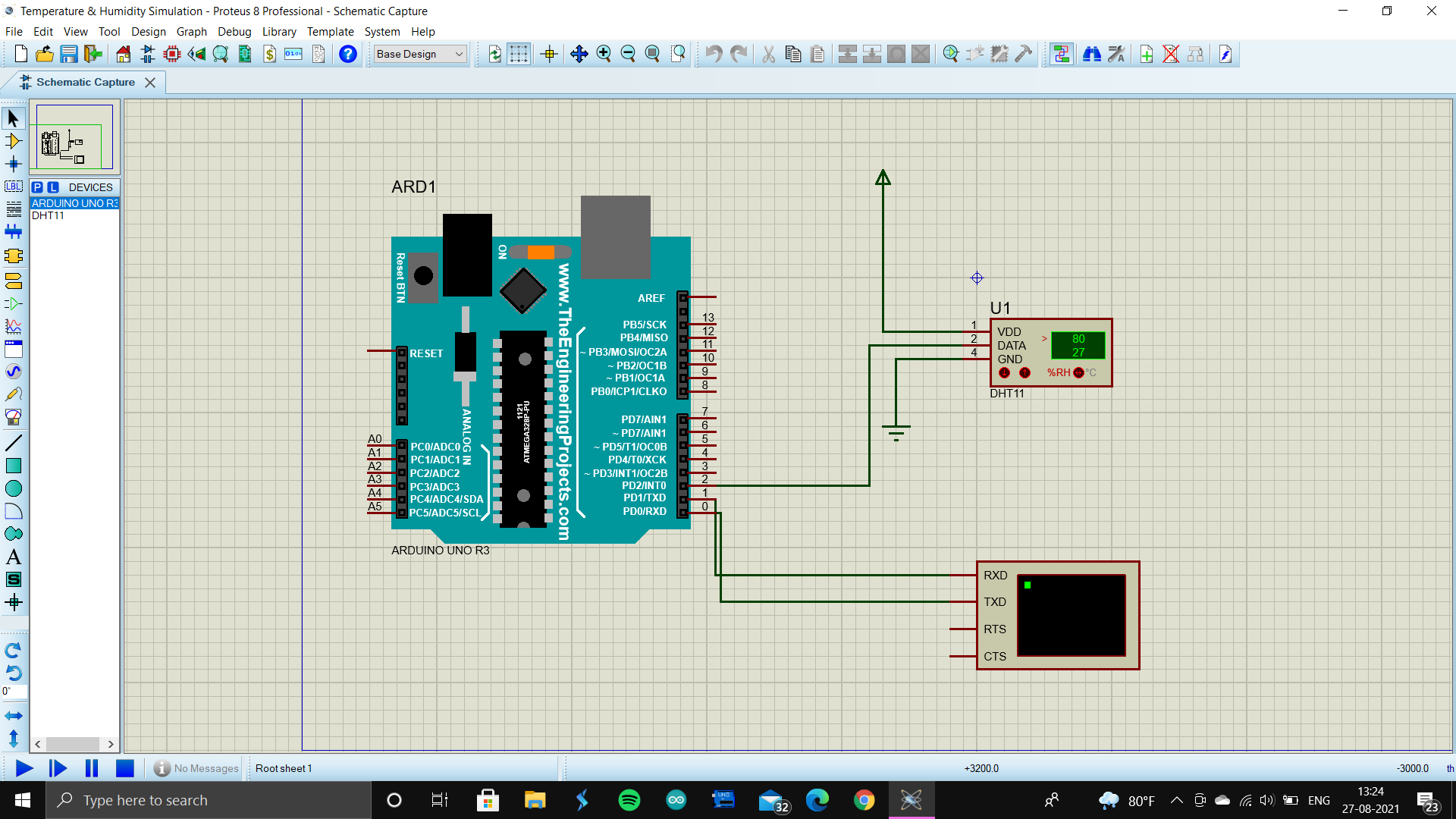The width and height of the screenshot is (1456, 819).
Task: Open the Graph menu
Action: click(191, 32)
